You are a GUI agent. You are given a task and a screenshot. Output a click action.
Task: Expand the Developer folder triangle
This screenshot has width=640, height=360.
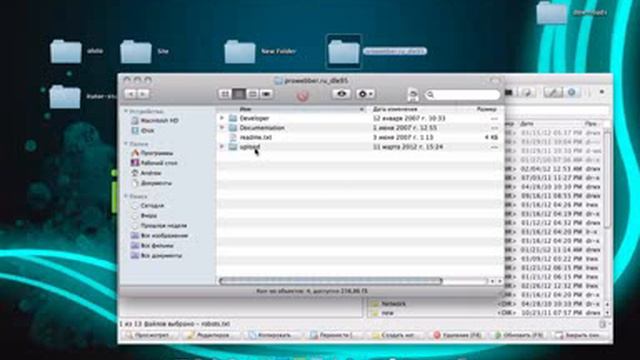(x=222, y=118)
